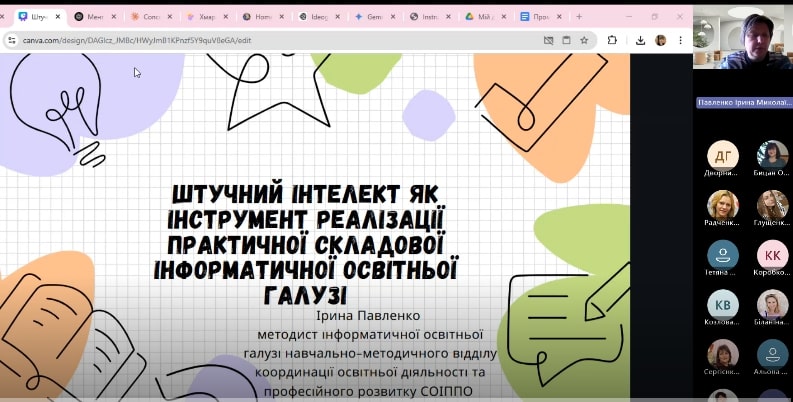Click the 'Павленко Ірина Миколаї...' name label
This screenshot has height=402, width=793.
tap(744, 102)
